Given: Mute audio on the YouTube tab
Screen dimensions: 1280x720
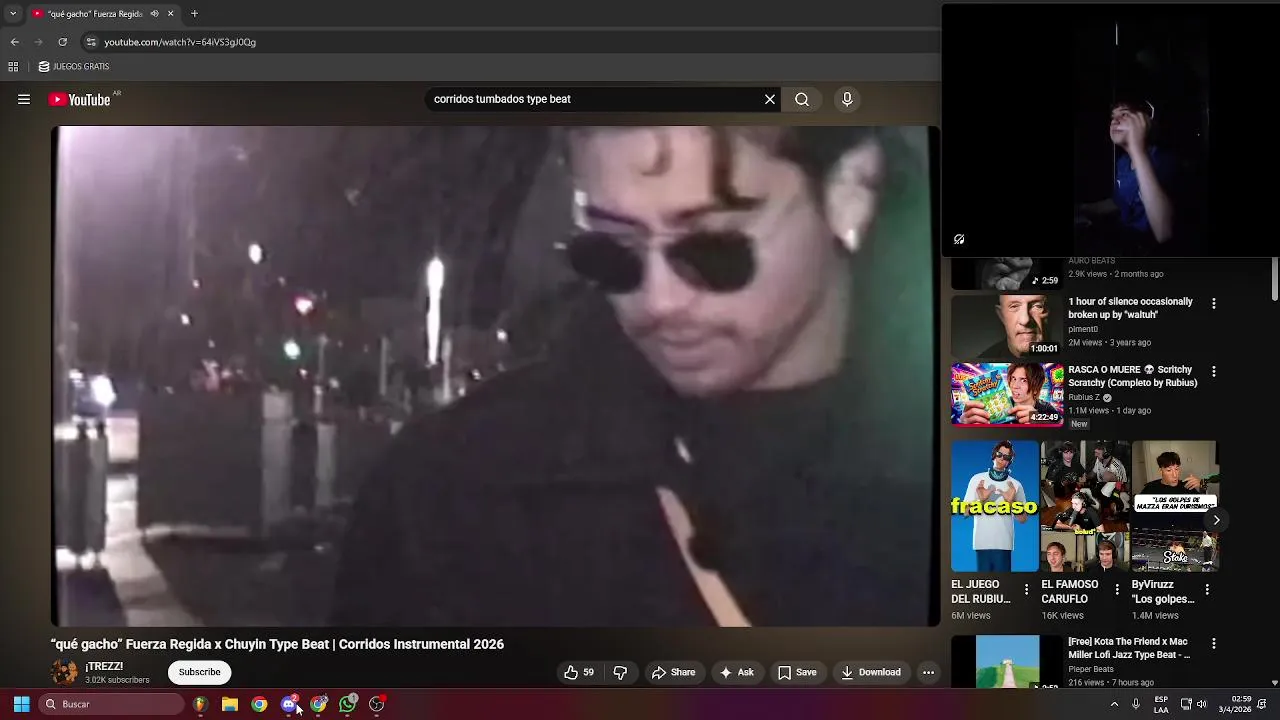Looking at the screenshot, I should pyautogui.click(x=154, y=14).
